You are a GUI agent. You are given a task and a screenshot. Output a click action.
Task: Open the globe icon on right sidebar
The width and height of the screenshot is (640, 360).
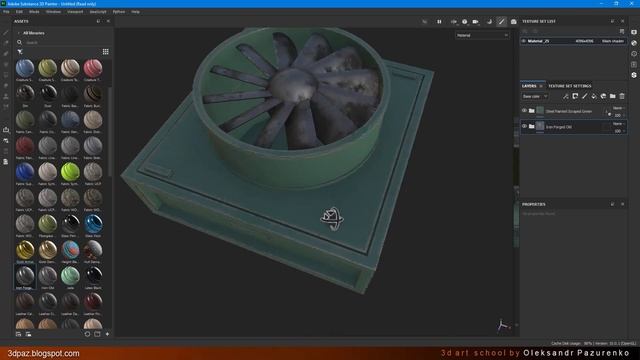634,75
